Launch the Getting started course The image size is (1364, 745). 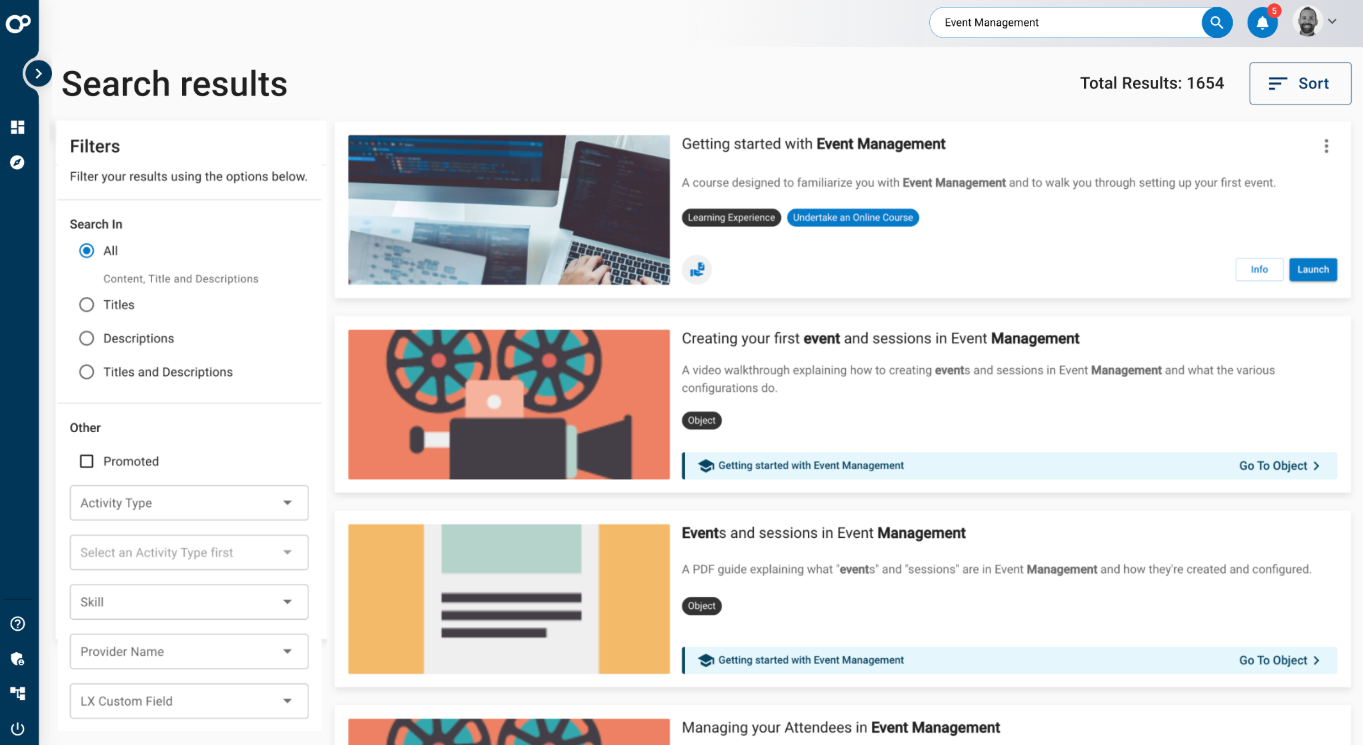[1312, 270]
